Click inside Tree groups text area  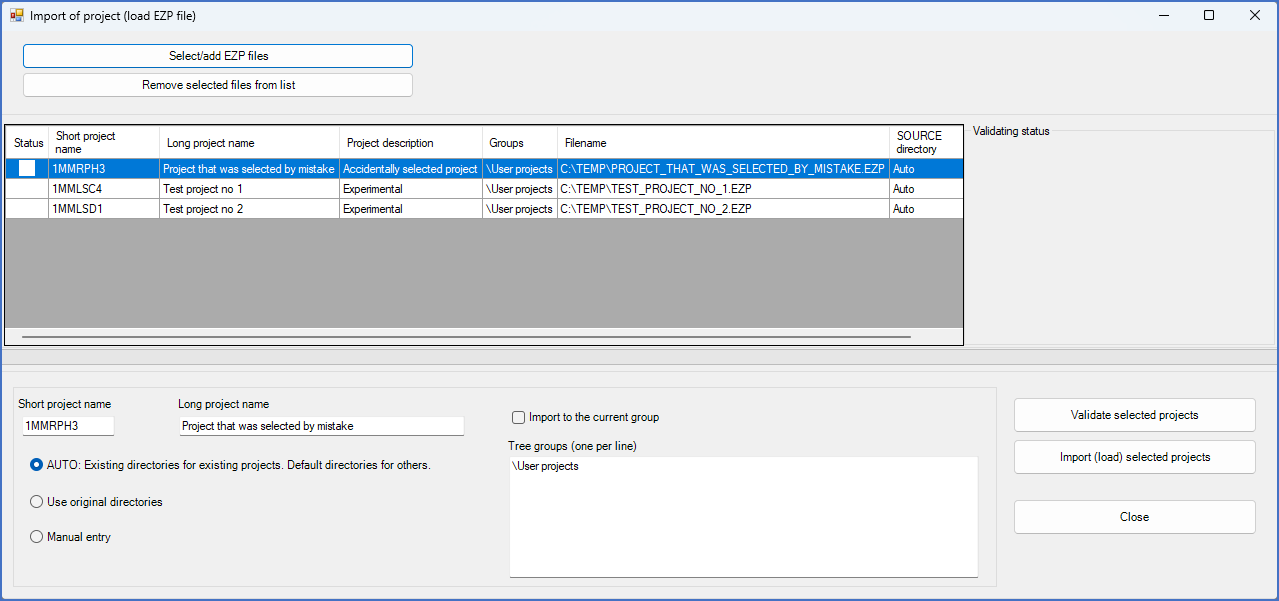pyautogui.click(x=742, y=517)
